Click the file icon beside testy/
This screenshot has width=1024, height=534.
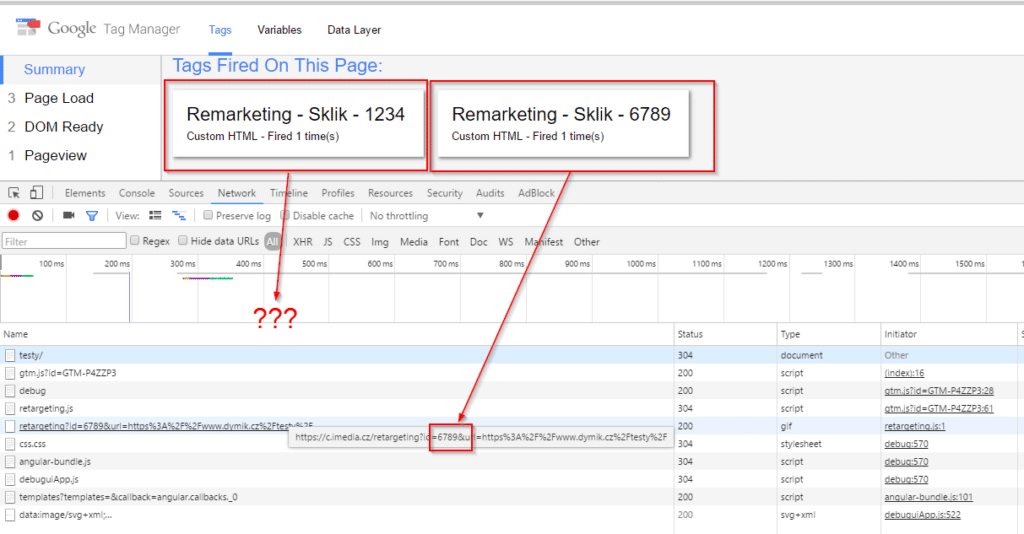pyautogui.click(x=10, y=355)
